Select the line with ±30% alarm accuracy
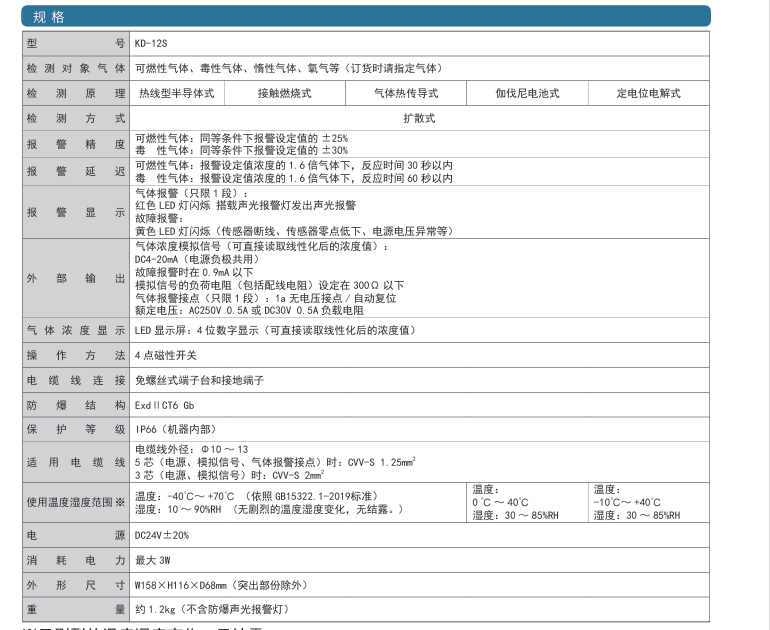 pyautogui.click(x=241, y=150)
